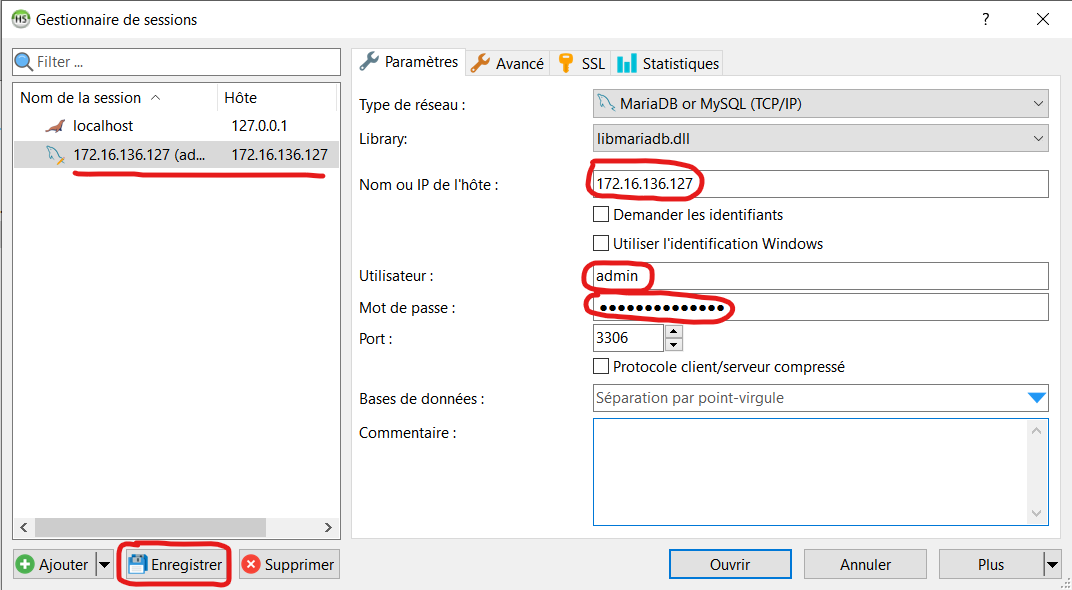
Task: Click the HeidiSQL logo in title bar
Action: (20, 19)
